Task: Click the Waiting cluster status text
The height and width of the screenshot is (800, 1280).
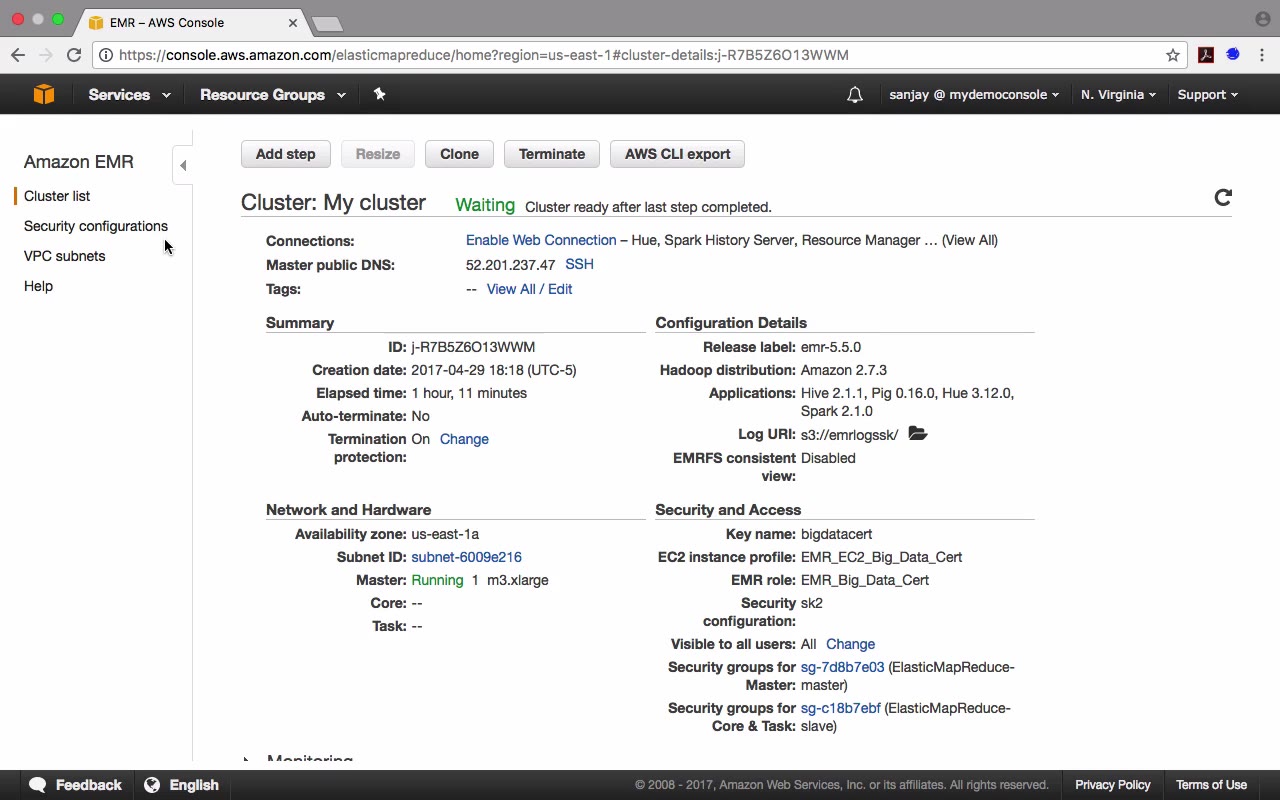Action: point(485,205)
